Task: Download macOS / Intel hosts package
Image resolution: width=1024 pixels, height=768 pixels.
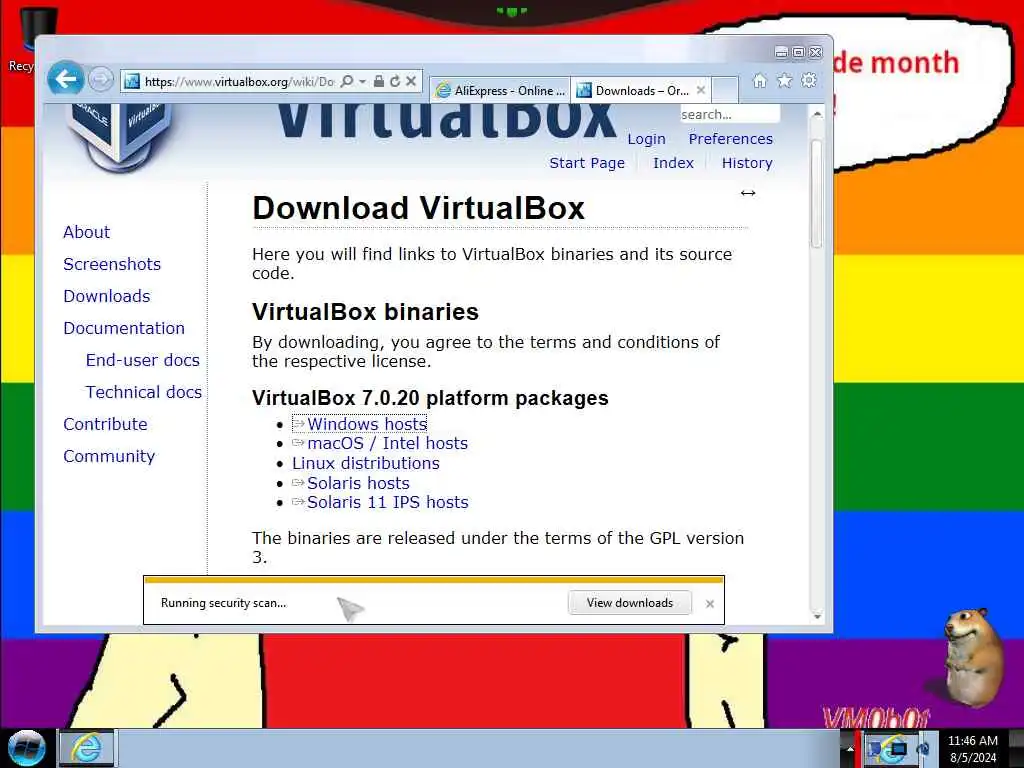Action: click(x=387, y=443)
